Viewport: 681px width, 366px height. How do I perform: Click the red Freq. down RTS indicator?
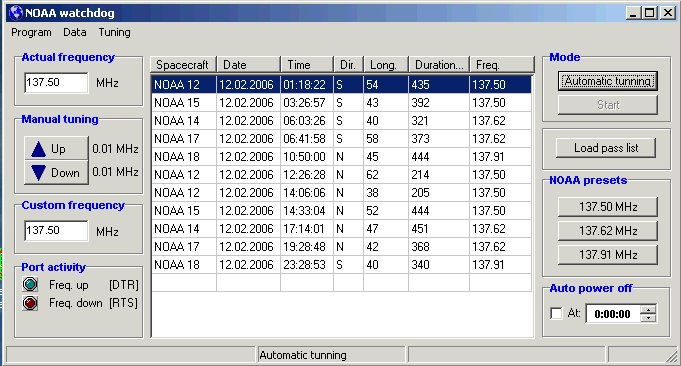(x=30, y=303)
